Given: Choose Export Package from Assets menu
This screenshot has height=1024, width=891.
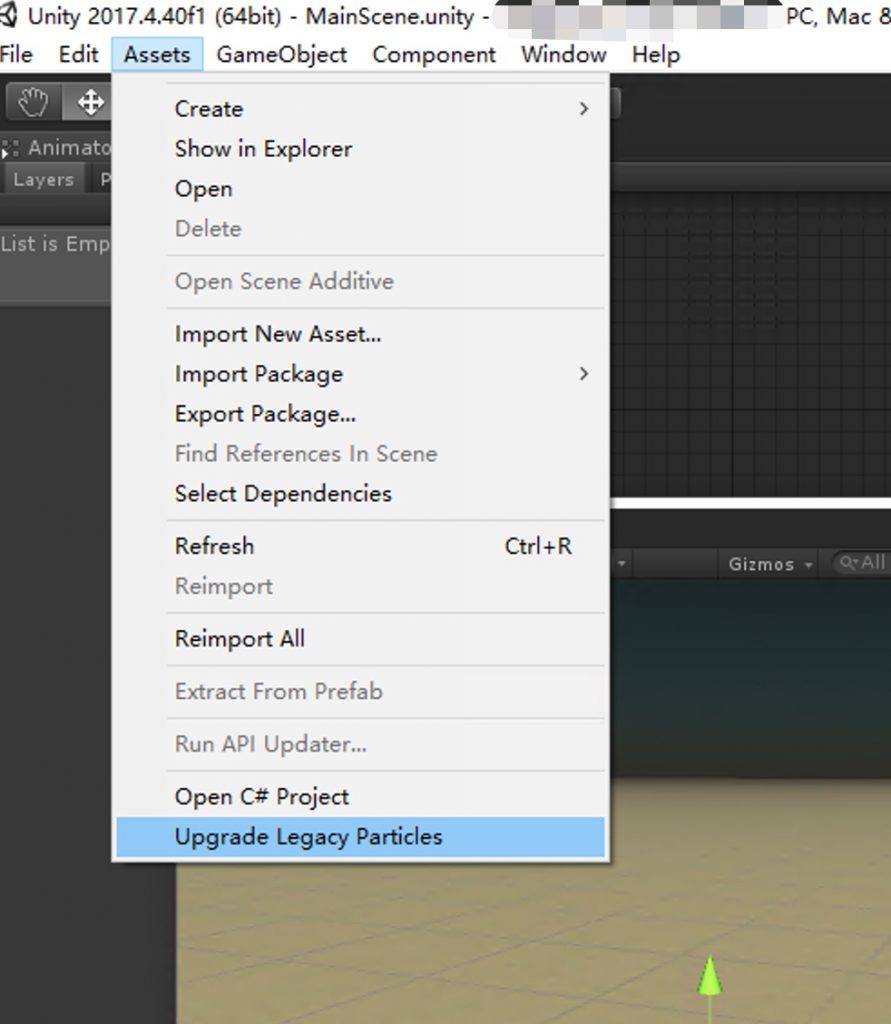Looking at the screenshot, I should tap(265, 414).
